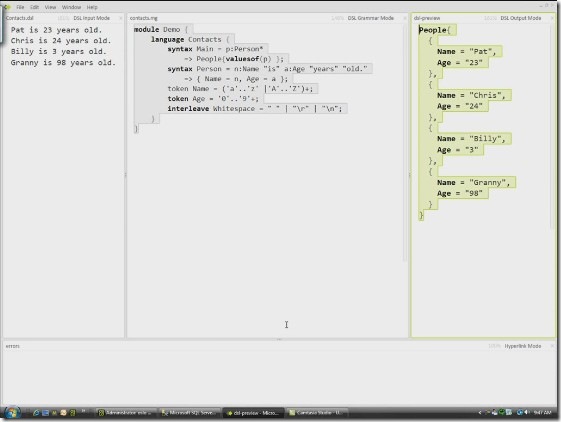This screenshot has width=561, height=422.
Task: Click the Name = "Pat" output line
Action: pos(467,52)
